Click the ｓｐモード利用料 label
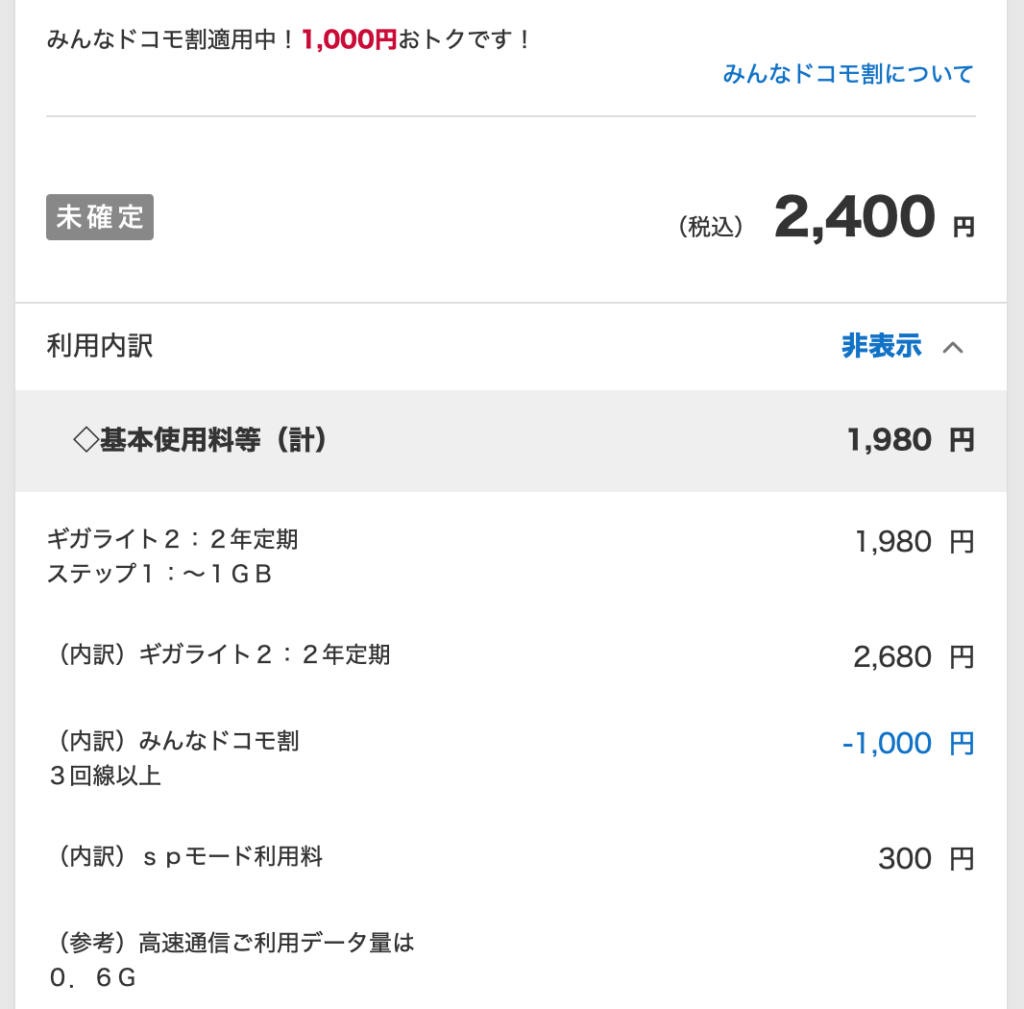Screen dimensions: 1024x1009 point(230,857)
